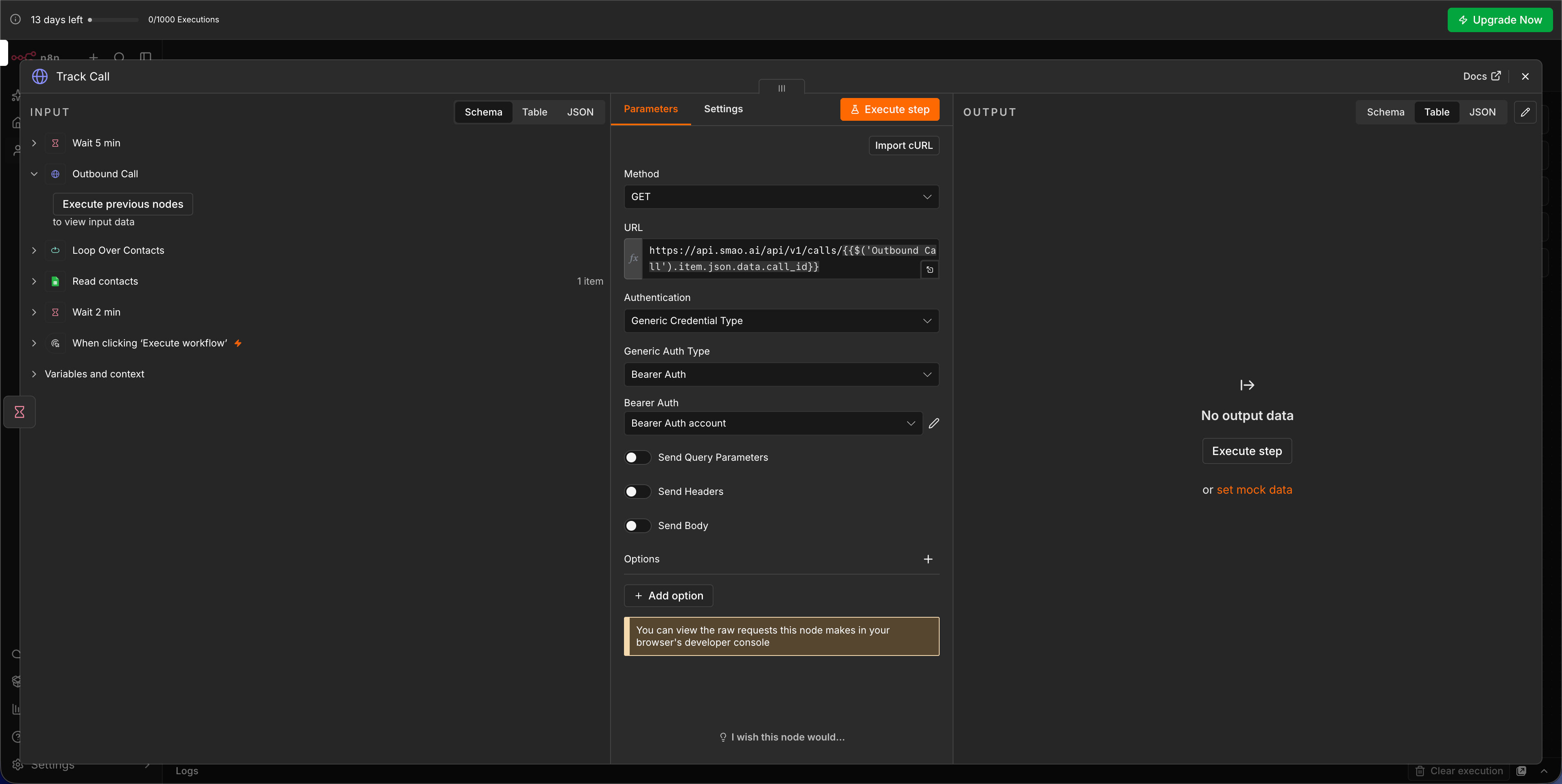Click Execute step in output panel
The height and width of the screenshot is (784, 1562).
pyautogui.click(x=1247, y=451)
